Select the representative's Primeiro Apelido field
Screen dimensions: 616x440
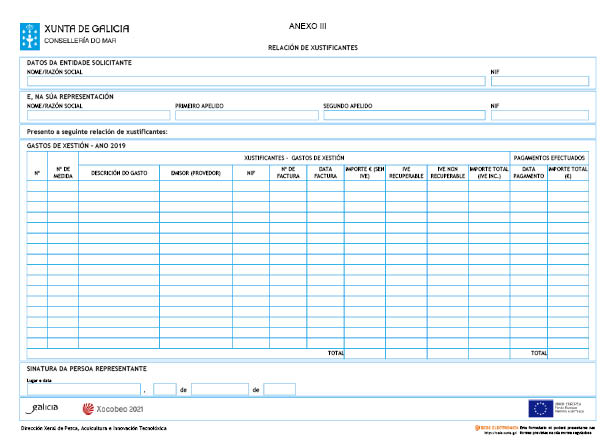[x=246, y=115]
